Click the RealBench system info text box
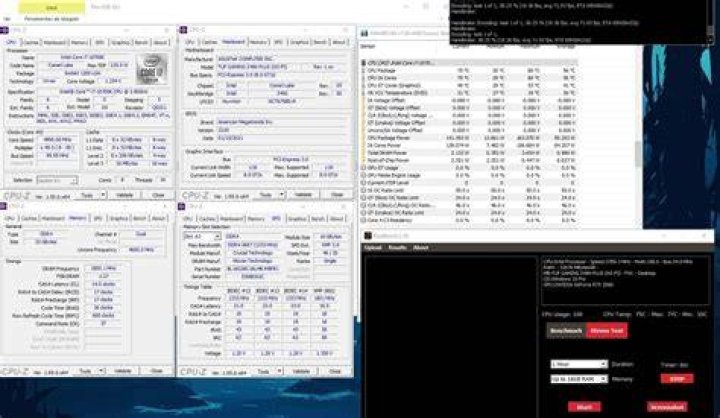The height and width of the screenshot is (418, 720). point(625,281)
